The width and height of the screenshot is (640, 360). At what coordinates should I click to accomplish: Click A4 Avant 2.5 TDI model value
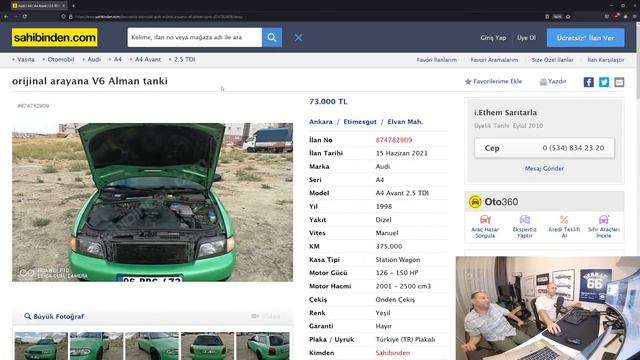(x=402, y=193)
